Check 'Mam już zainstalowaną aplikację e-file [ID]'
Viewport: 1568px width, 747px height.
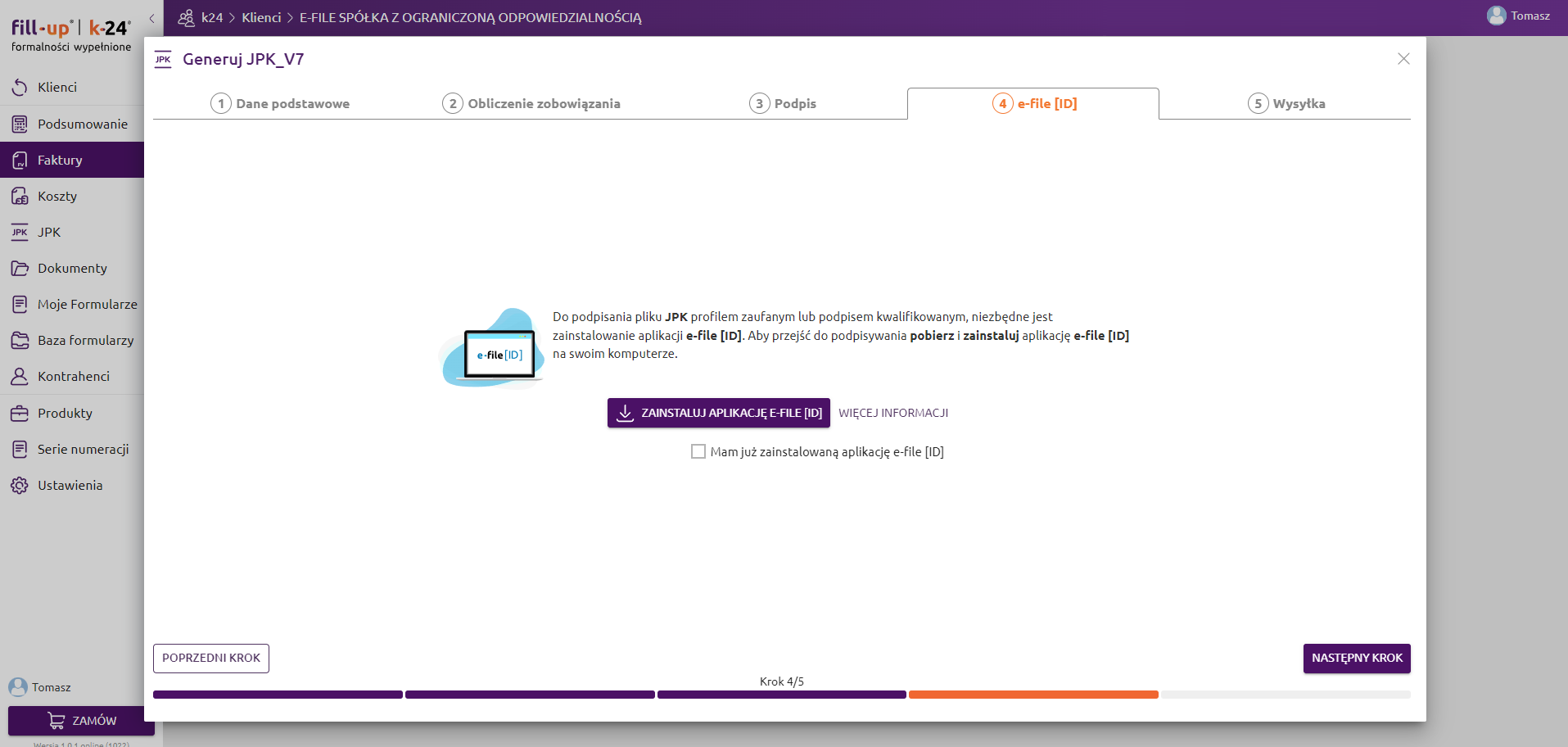tap(698, 451)
